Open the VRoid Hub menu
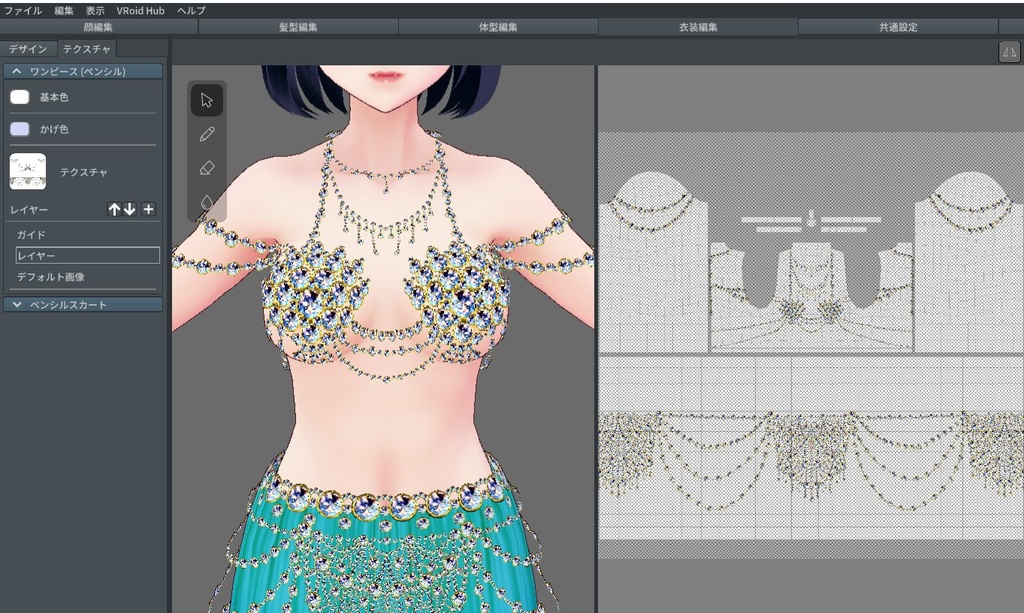The image size is (1024, 613). tap(139, 10)
